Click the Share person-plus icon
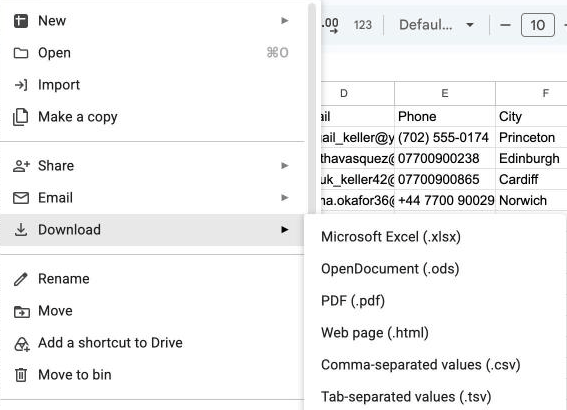Viewport: 567px width, 410px height. [21, 166]
